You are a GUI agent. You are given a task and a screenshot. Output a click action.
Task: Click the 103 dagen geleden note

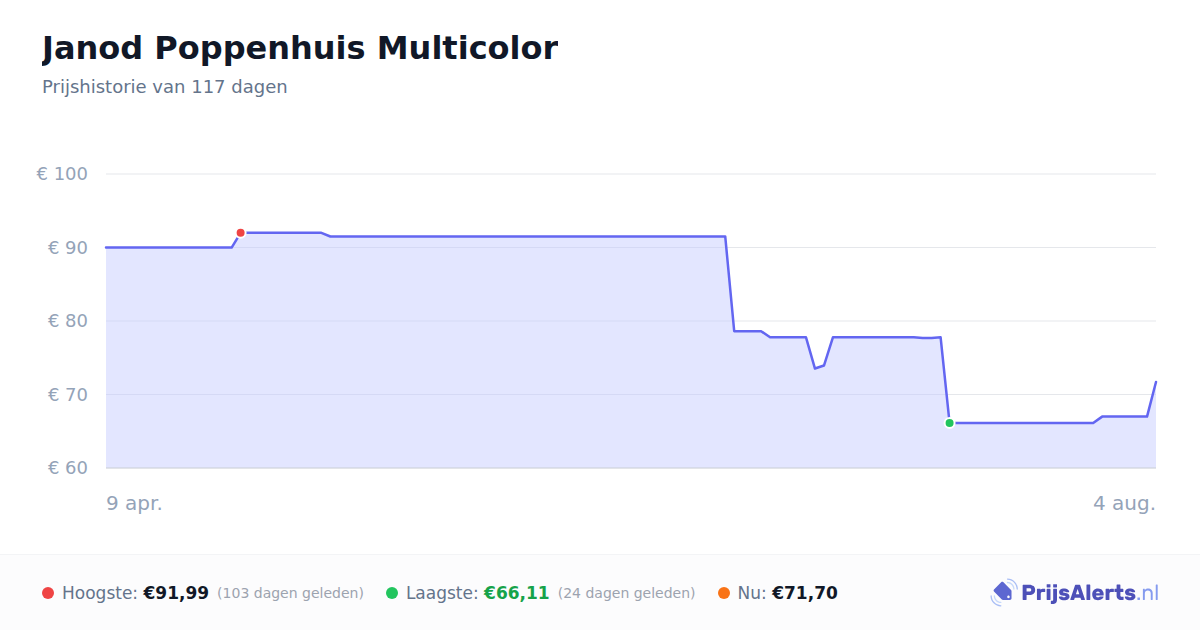290,593
